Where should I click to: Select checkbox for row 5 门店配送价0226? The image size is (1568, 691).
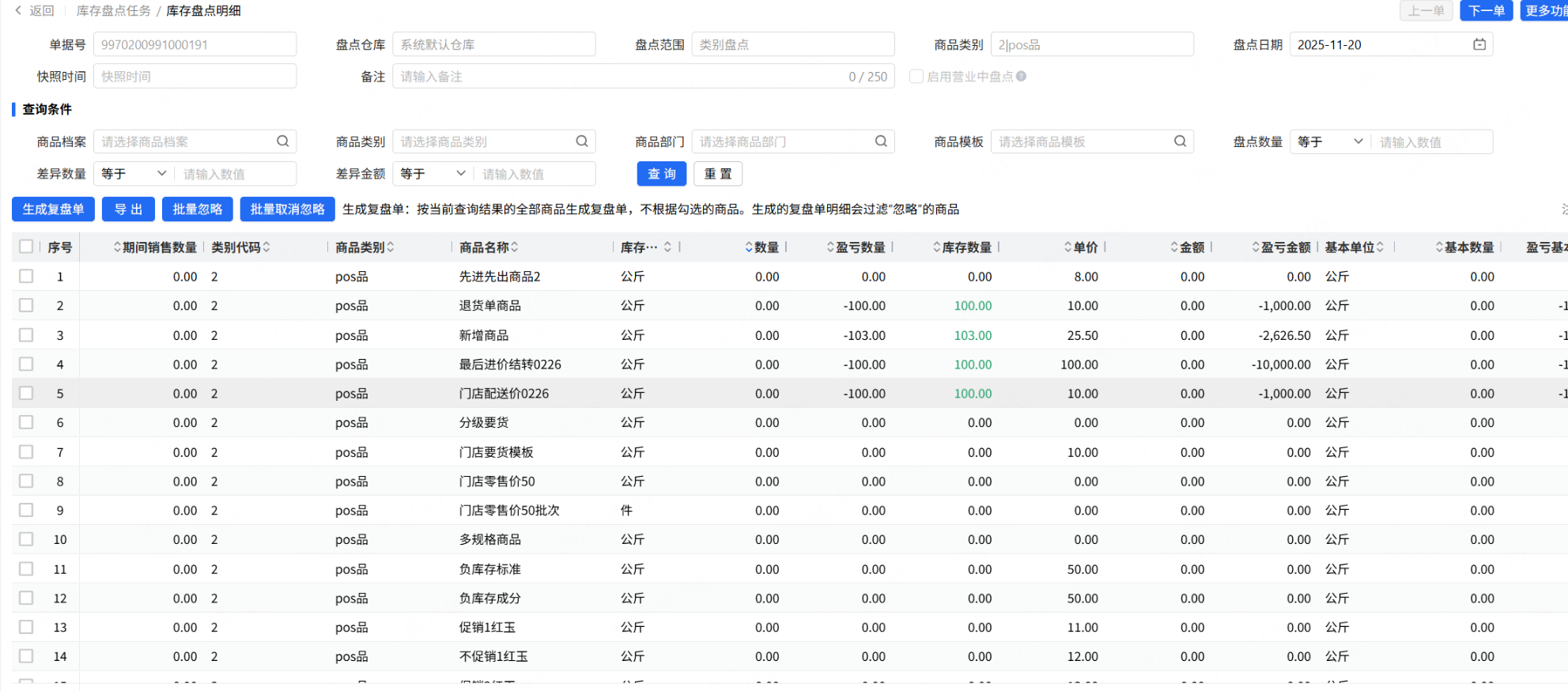click(26, 393)
